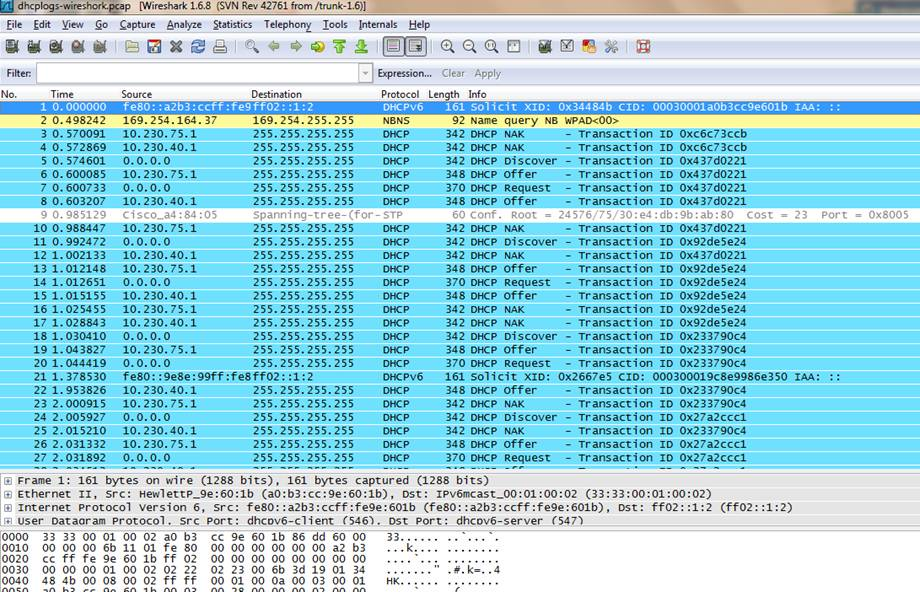Open the File menu
Image resolution: width=920 pixels, height=592 pixels.
14,25
